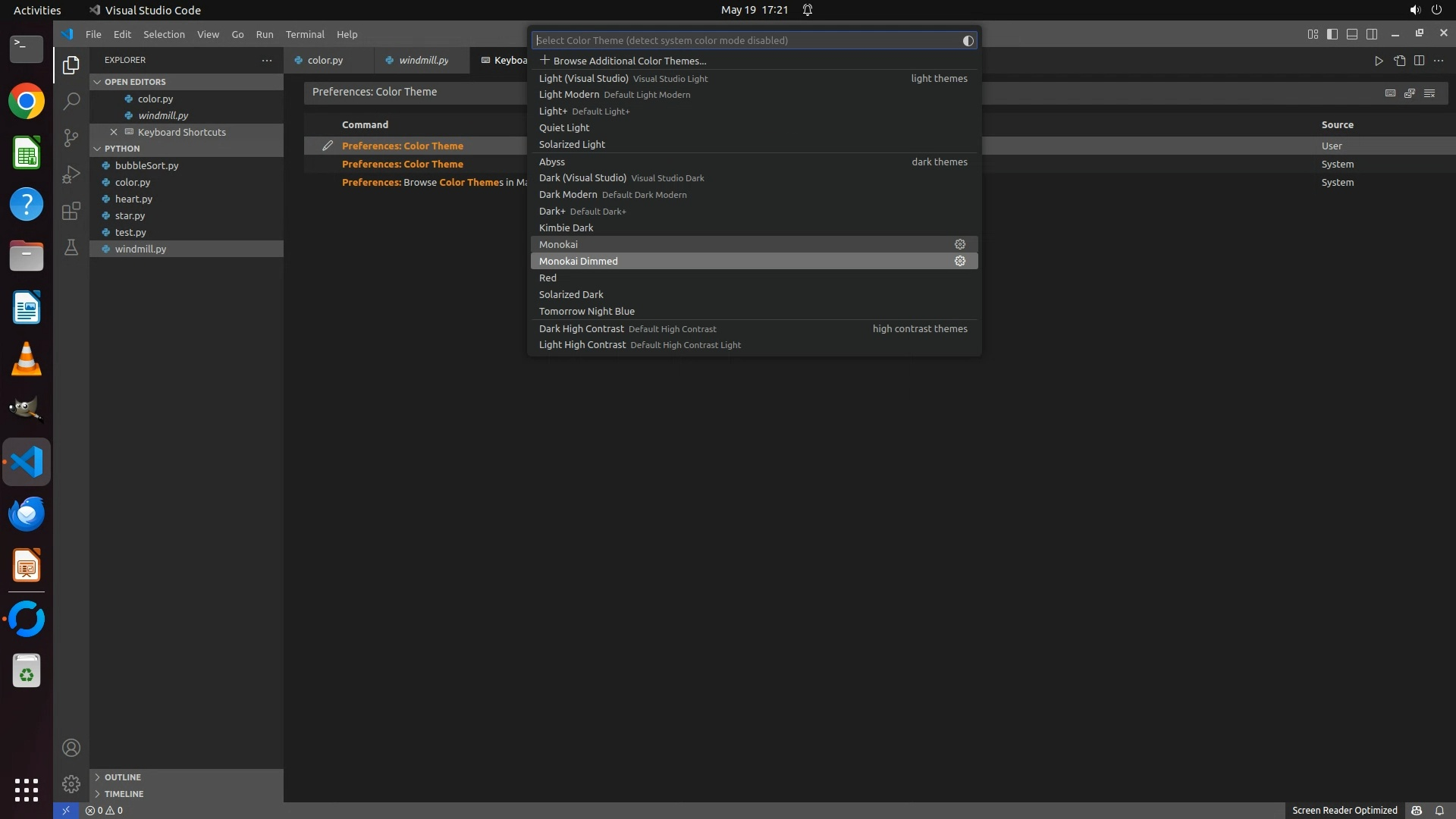This screenshot has height=819, width=1456.
Task: Click the gear icon on Monokai Dimmed row
Action: pyautogui.click(x=959, y=261)
